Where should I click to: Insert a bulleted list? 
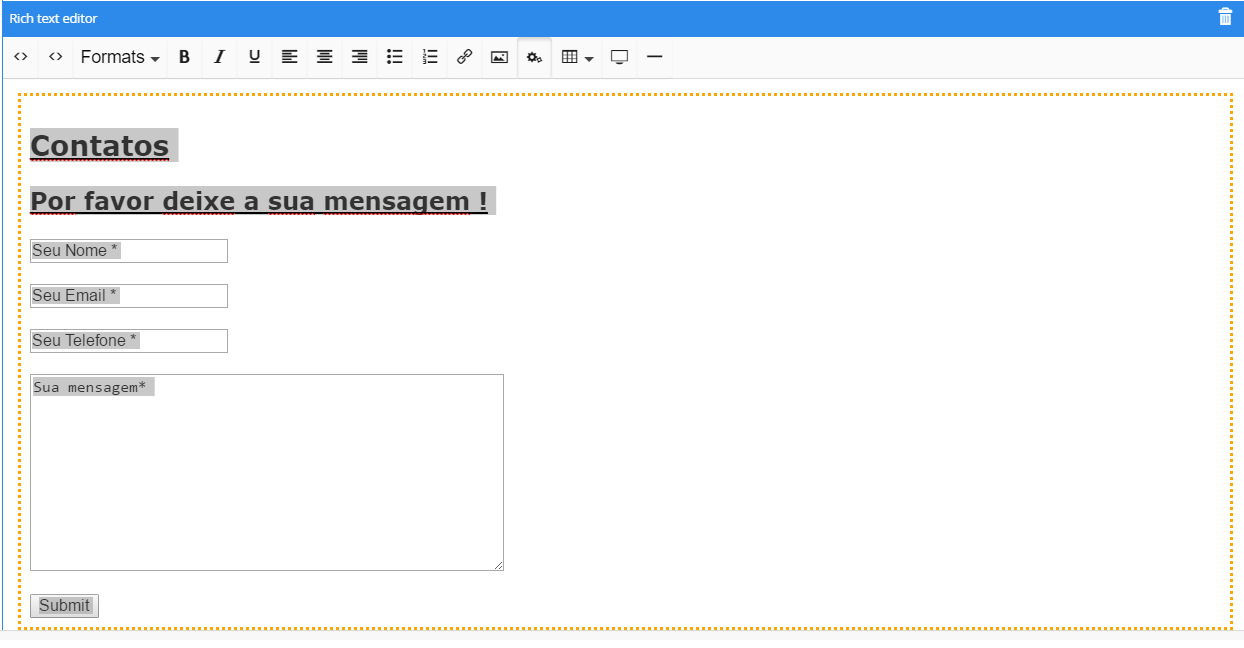point(394,57)
